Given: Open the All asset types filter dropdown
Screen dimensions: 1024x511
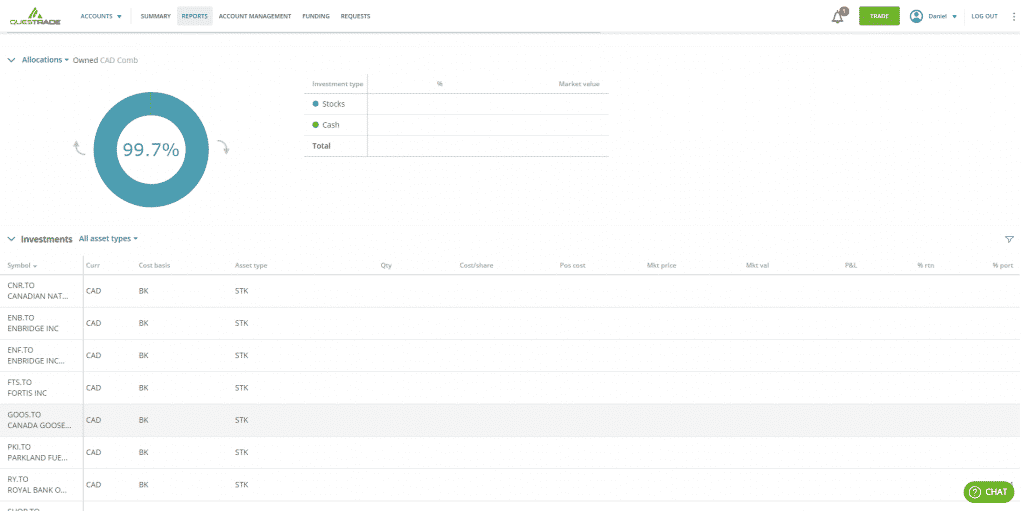Looking at the screenshot, I should point(108,239).
